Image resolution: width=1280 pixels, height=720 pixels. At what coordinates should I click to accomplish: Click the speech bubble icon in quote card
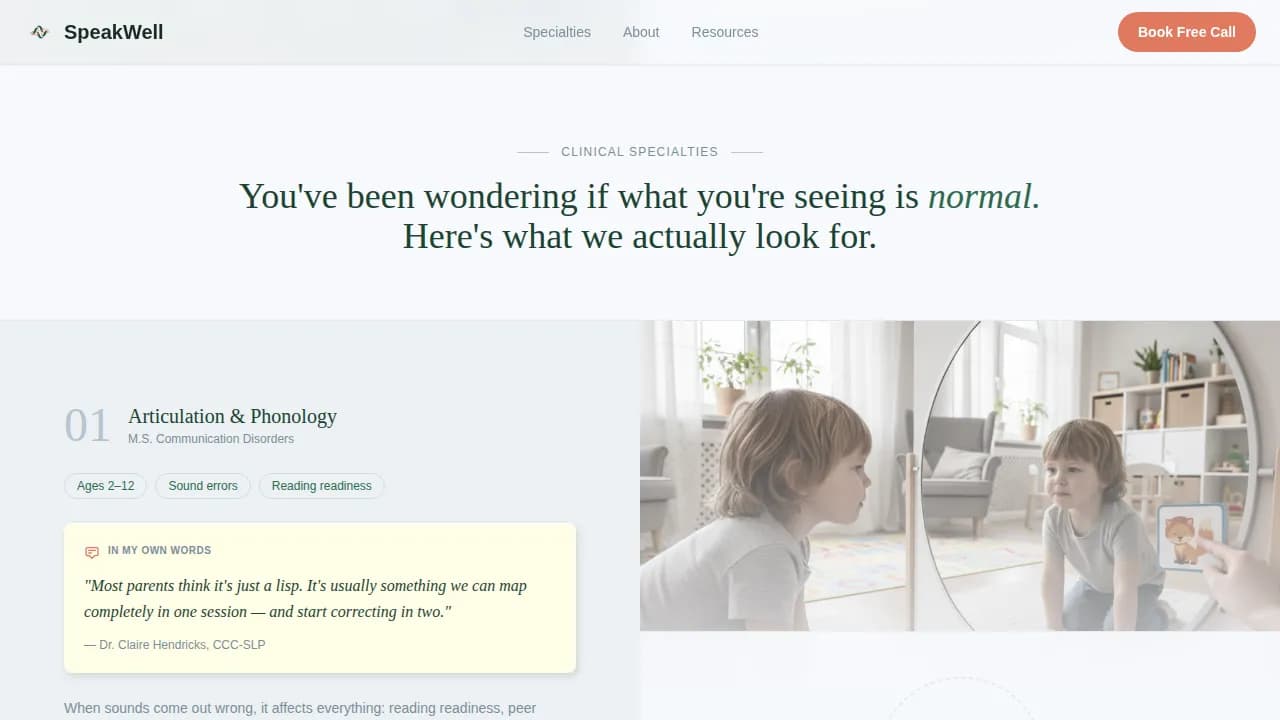[92, 551]
